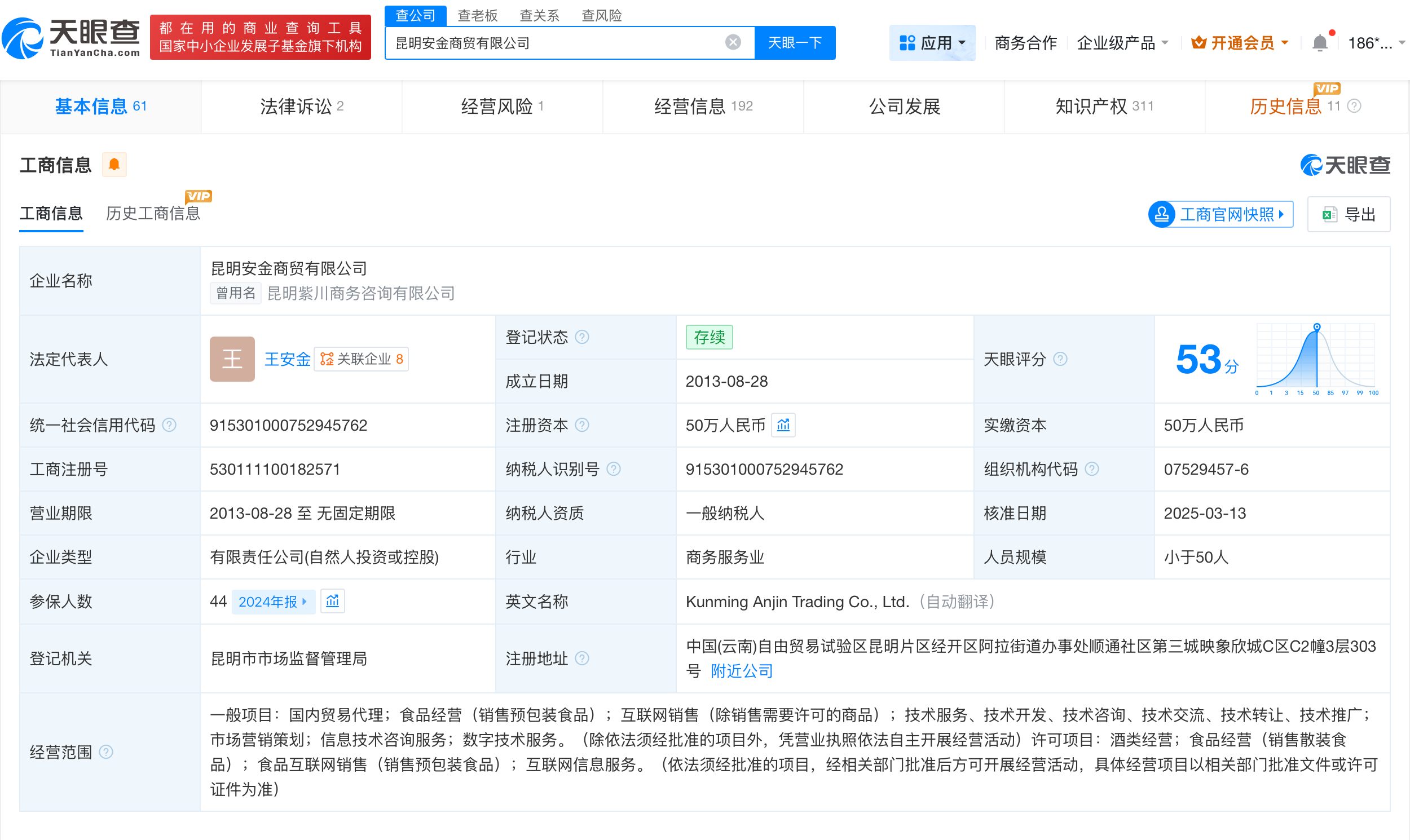Click the chart icon next to insured persons
Viewport: 1410px width, 840px height.
click(x=332, y=601)
